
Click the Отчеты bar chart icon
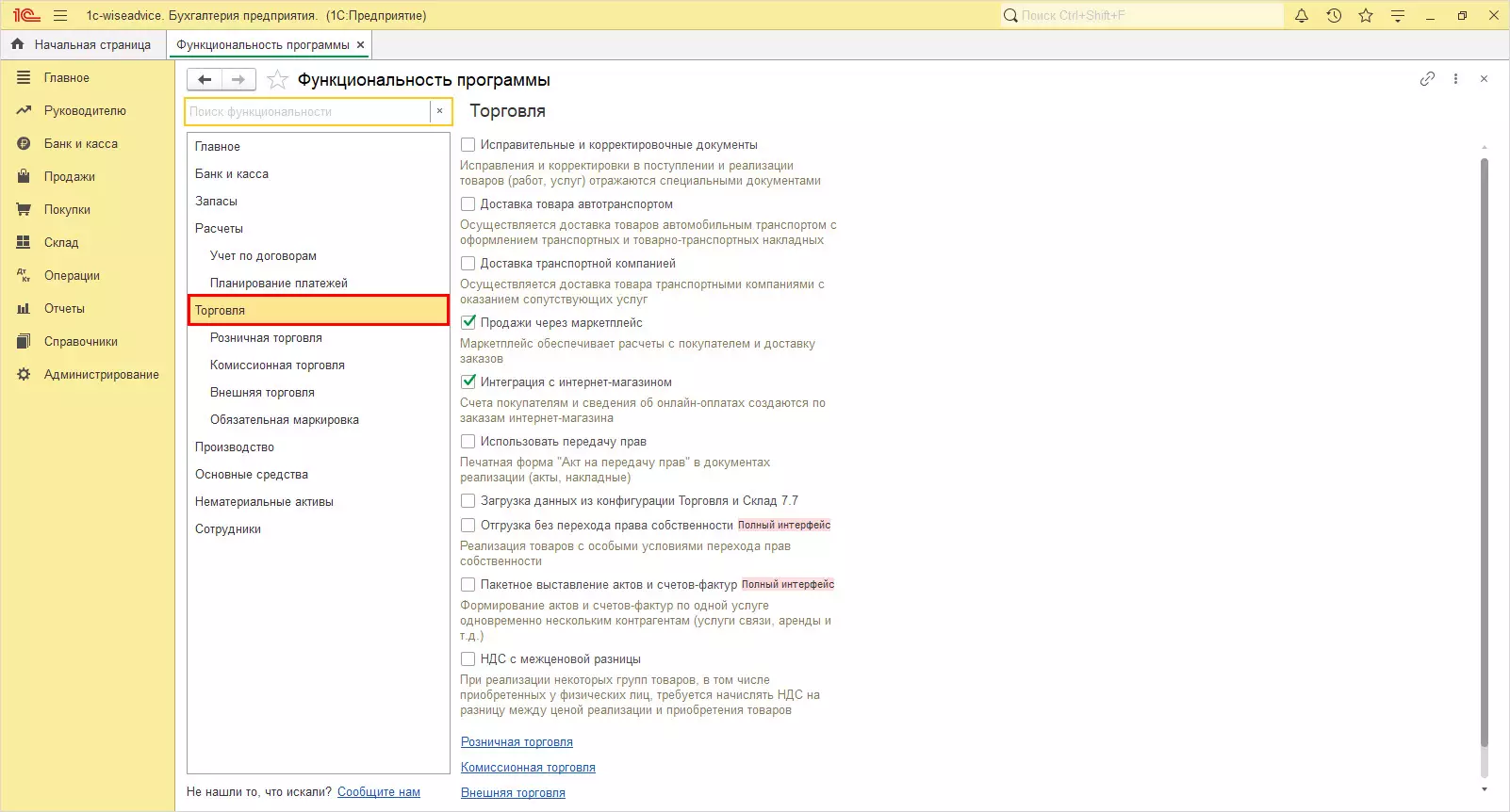24,308
